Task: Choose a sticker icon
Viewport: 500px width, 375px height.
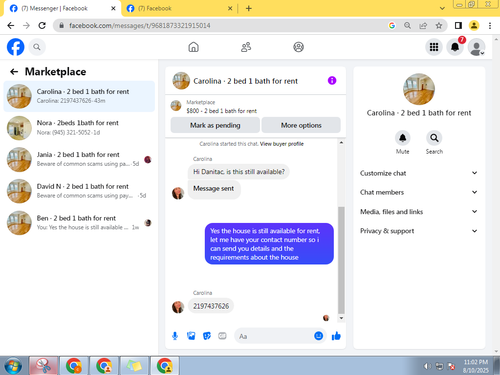Action: 207,336
